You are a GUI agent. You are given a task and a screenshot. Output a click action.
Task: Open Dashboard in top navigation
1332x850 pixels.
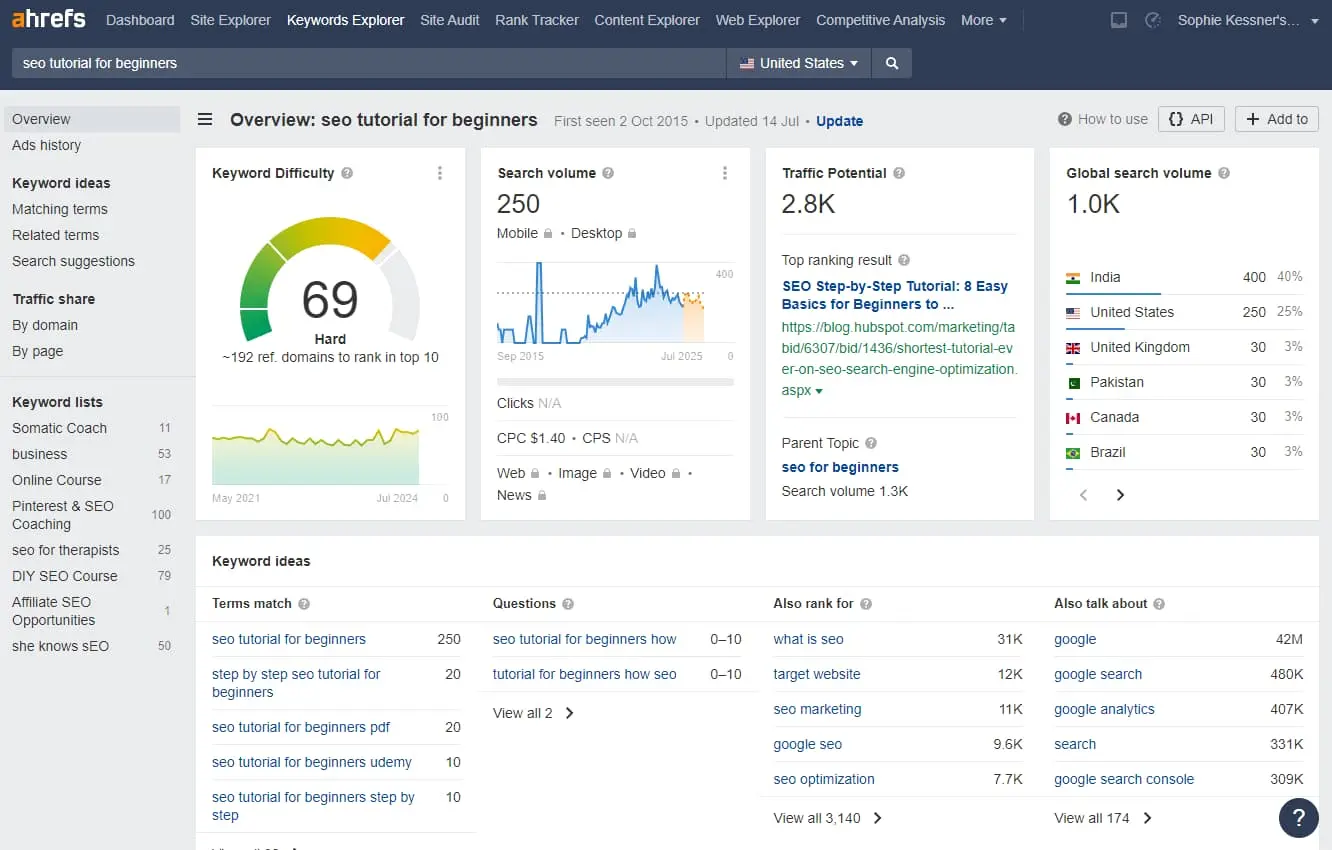pyautogui.click(x=140, y=20)
